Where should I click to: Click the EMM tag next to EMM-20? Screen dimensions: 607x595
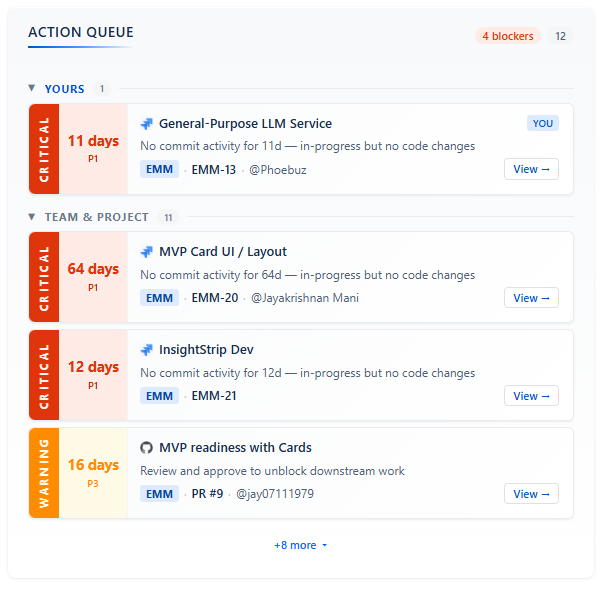point(159,298)
